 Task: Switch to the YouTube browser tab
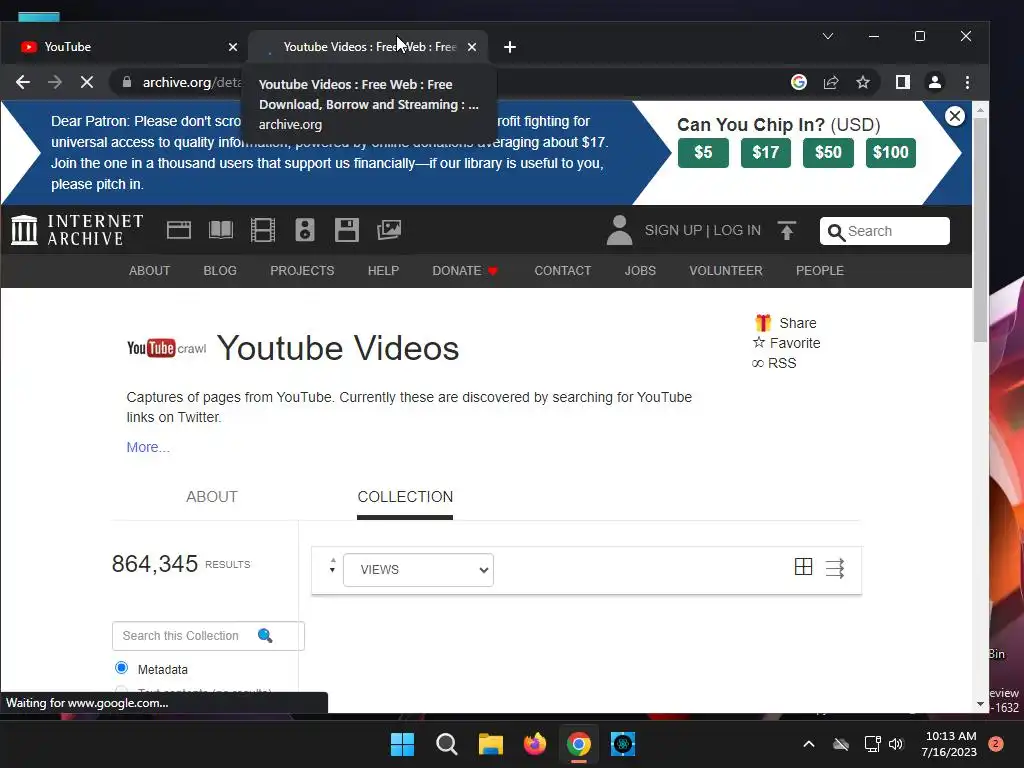click(124, 47)
